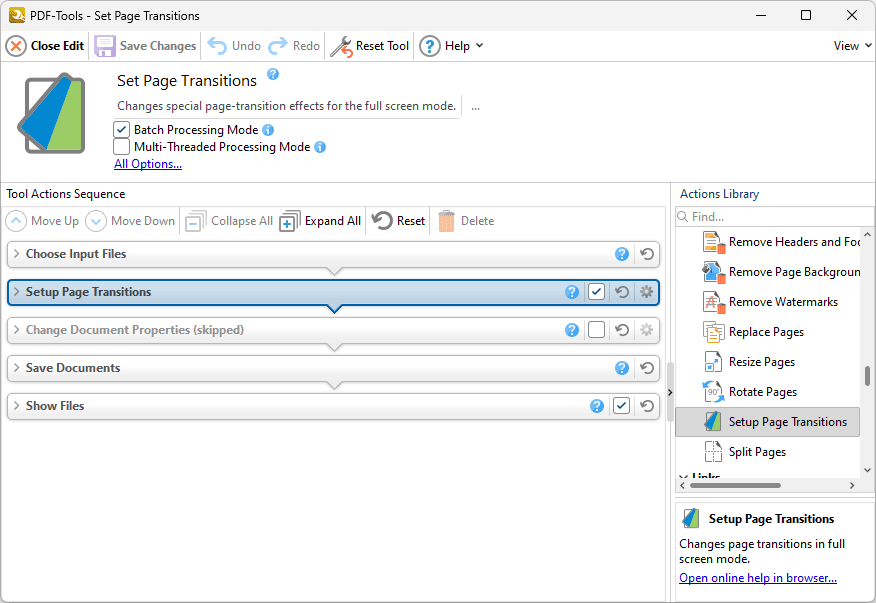The image size is (876, 603).
Task: Open the Help dropdown arrow
Action: point(479,46)
